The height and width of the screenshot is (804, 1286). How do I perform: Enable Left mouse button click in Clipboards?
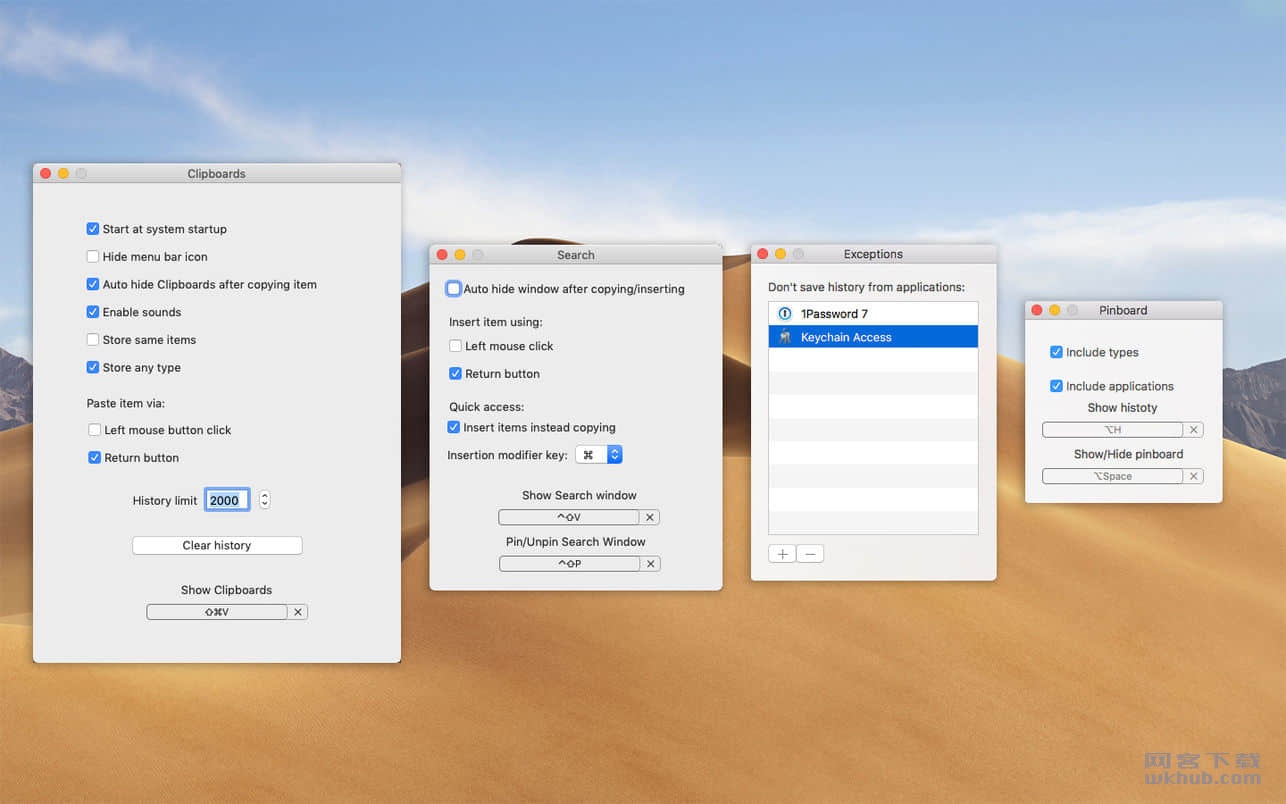[x=95, y=430]
